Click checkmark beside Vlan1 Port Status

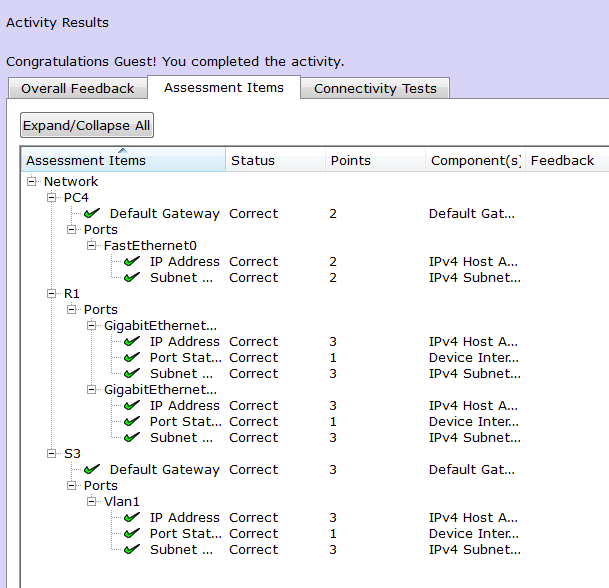[132, 533]
